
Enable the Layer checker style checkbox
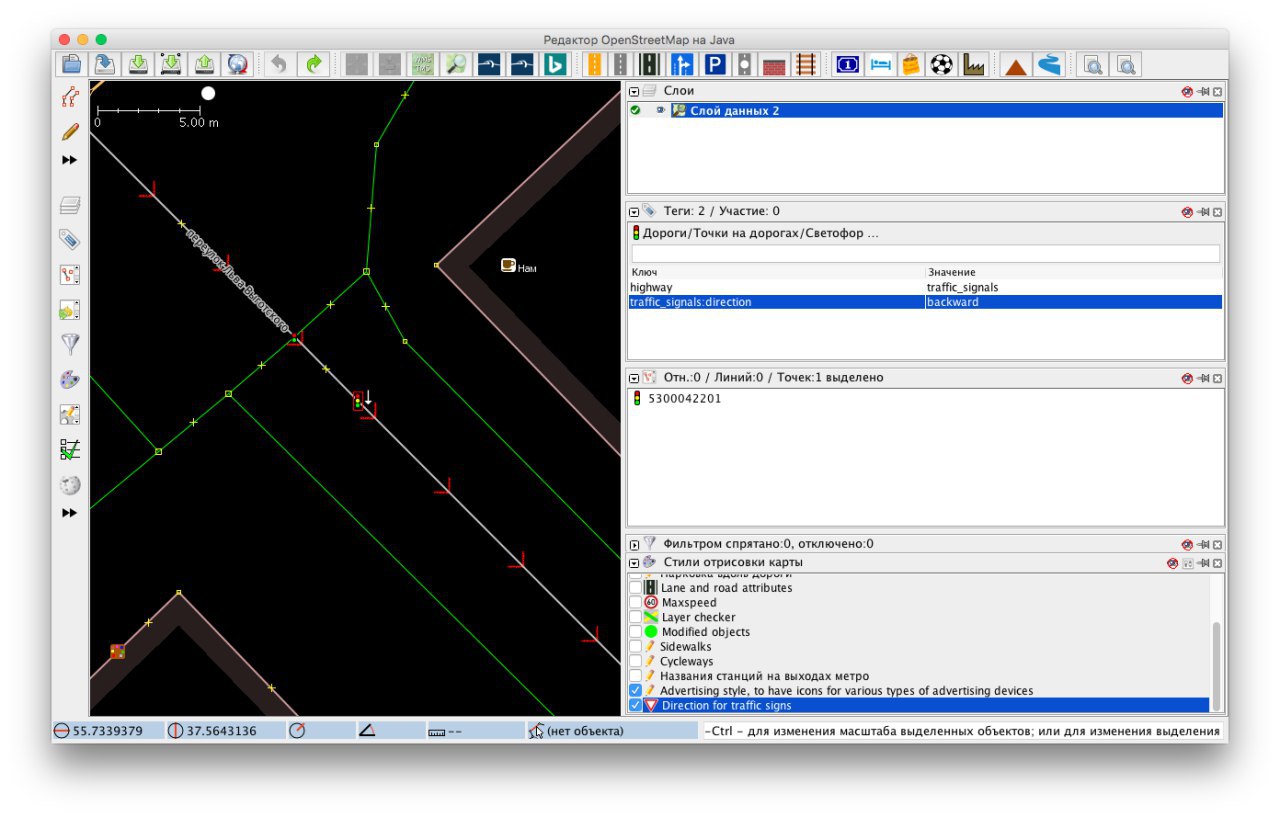[636, 617]
